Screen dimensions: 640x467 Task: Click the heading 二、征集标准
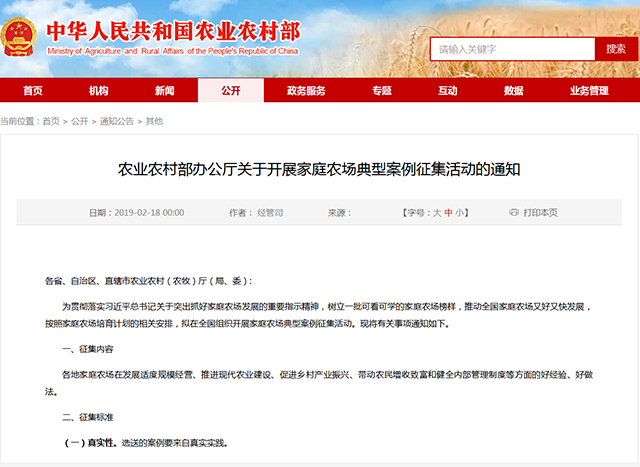[87, 417]
